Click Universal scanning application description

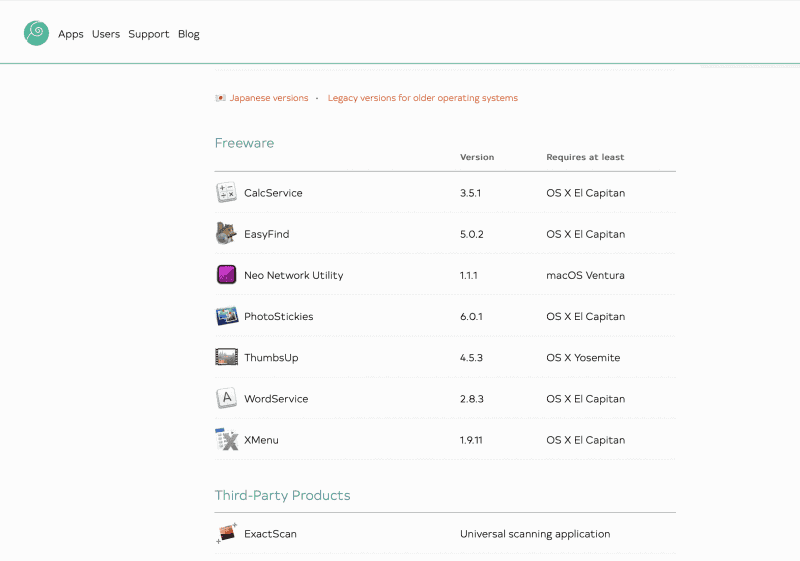(x=535, y=534)
